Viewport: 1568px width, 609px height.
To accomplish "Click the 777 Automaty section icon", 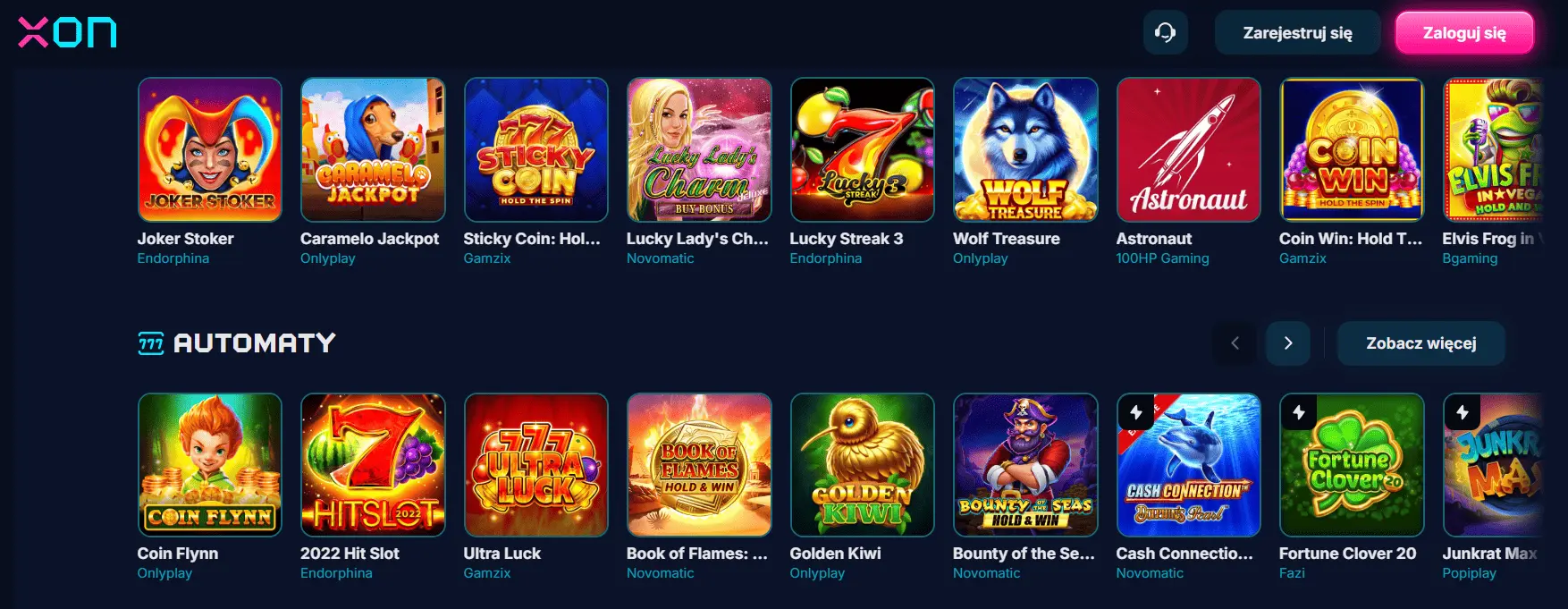I will pos(151,343).
